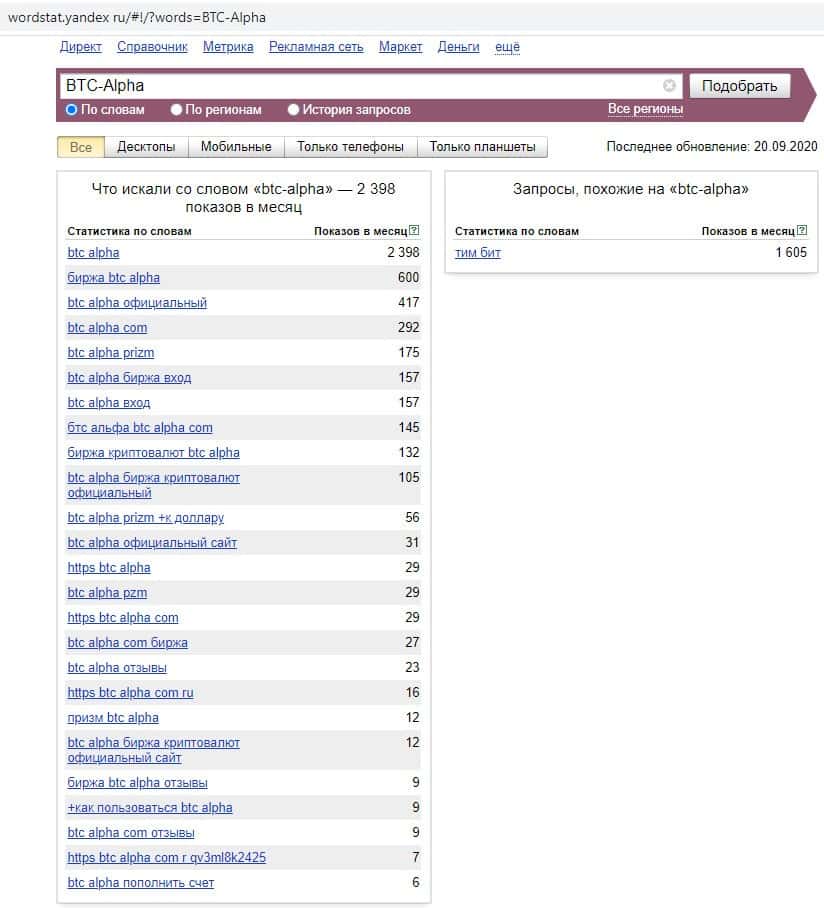Open the 'btc alpha официальный сайт' link
Image resolution: width=824 pixels, height=908 pixels.
[x=152, y=543]
